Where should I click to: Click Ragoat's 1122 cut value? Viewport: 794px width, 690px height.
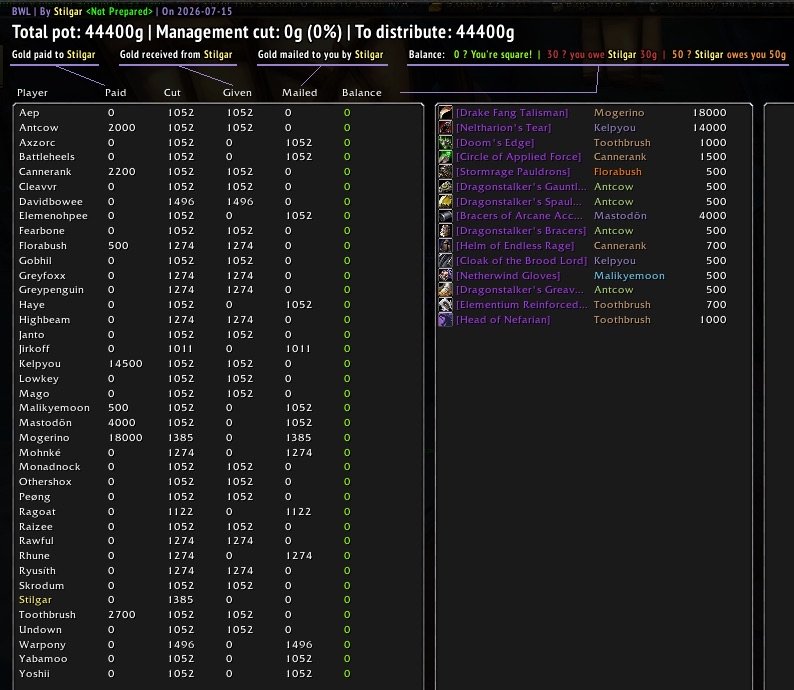click(x=181, y=511)
